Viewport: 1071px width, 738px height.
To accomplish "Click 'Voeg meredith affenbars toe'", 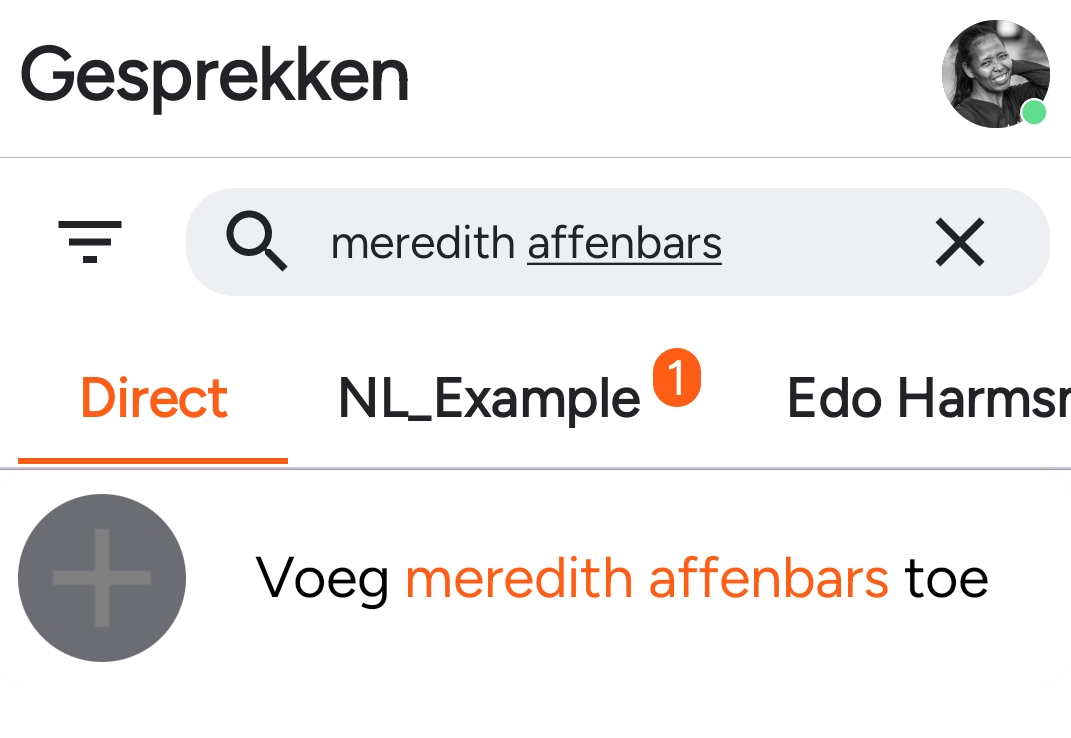I will (622, 578).
